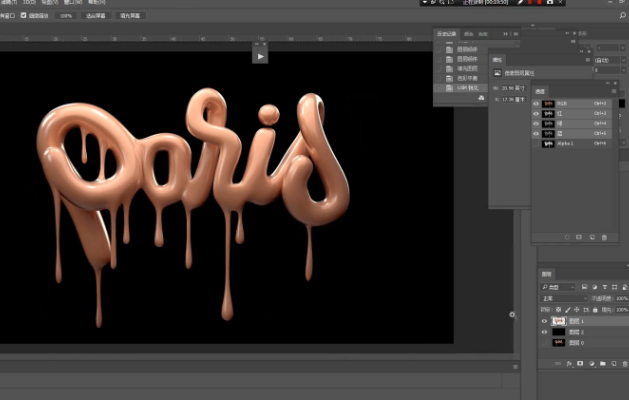Show Layer 0 visibility box
This screenshot has width=629, height=400.
[544, 343]
